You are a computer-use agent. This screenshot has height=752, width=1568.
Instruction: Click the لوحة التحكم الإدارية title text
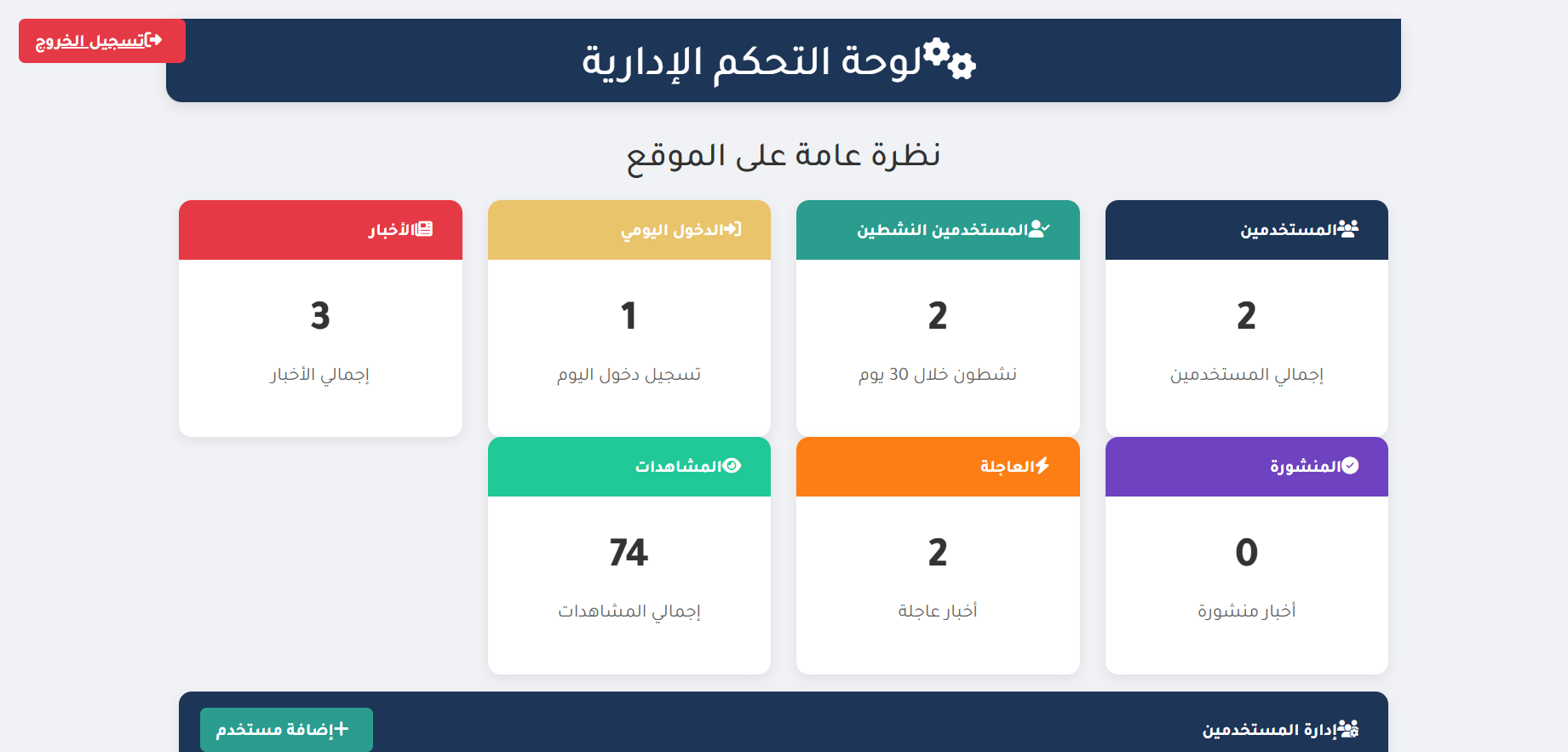(751, 61)
